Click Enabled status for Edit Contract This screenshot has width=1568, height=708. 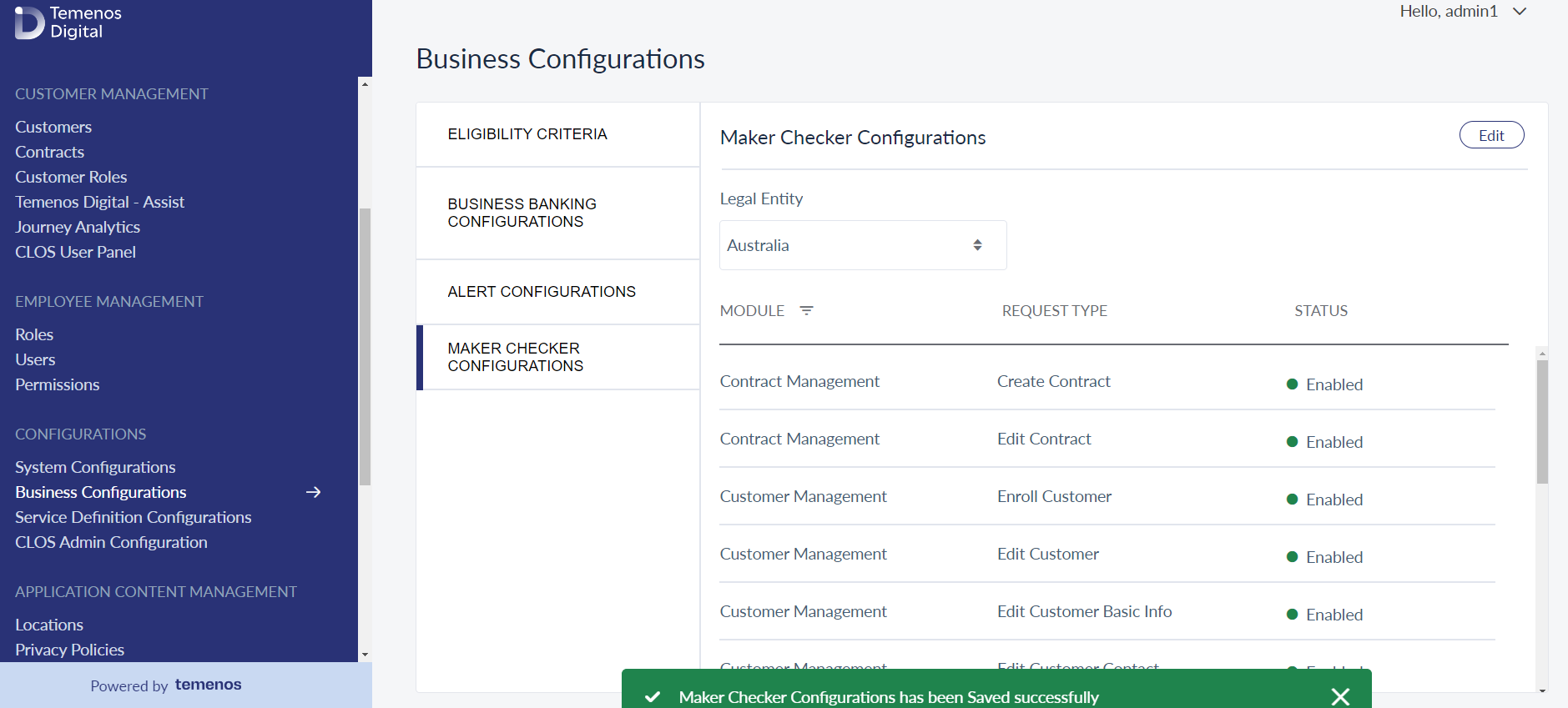pyautogui.click(x=1325, y=442)
